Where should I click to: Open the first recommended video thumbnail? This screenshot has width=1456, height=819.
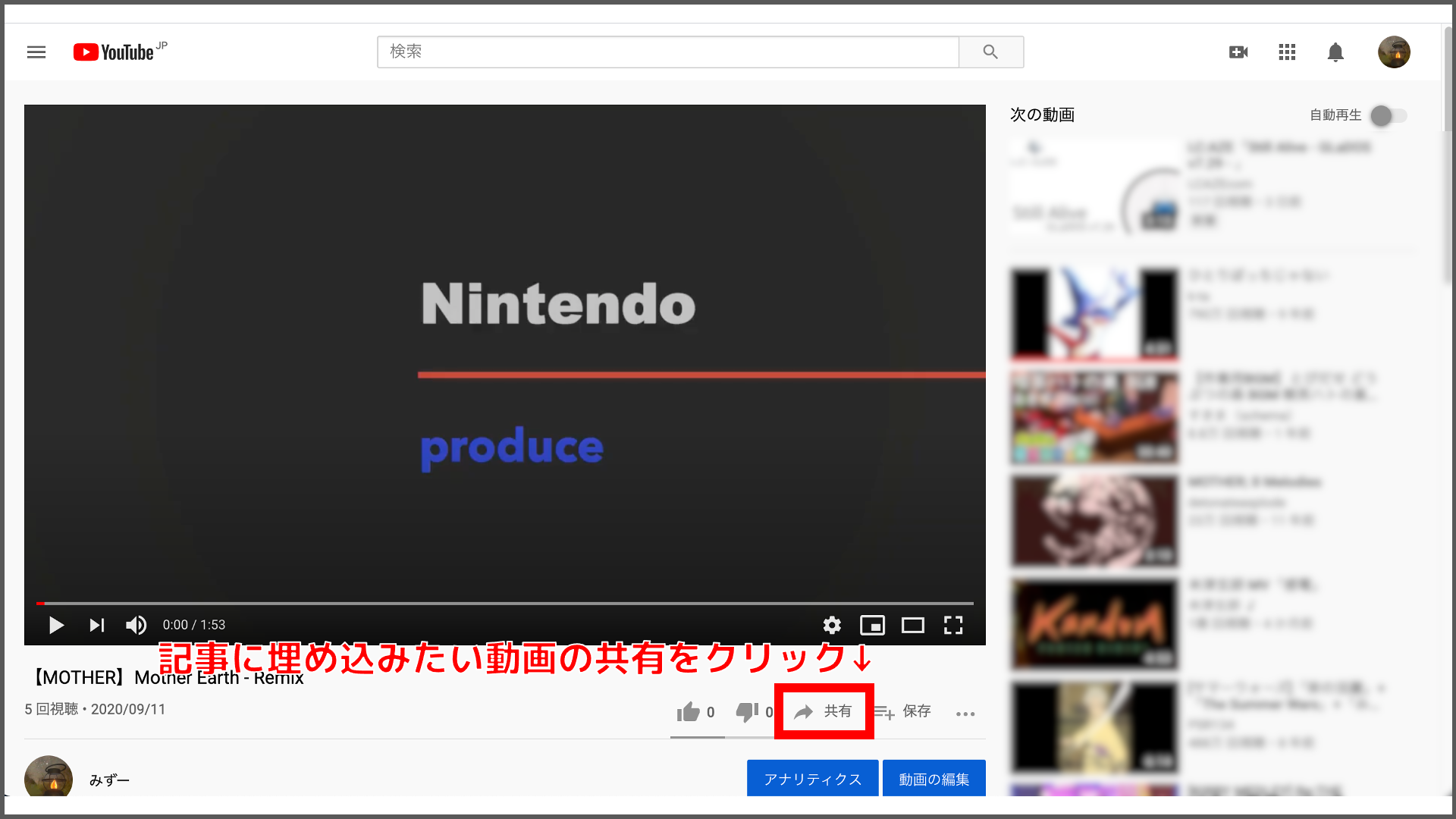[x=1094, y=187]
